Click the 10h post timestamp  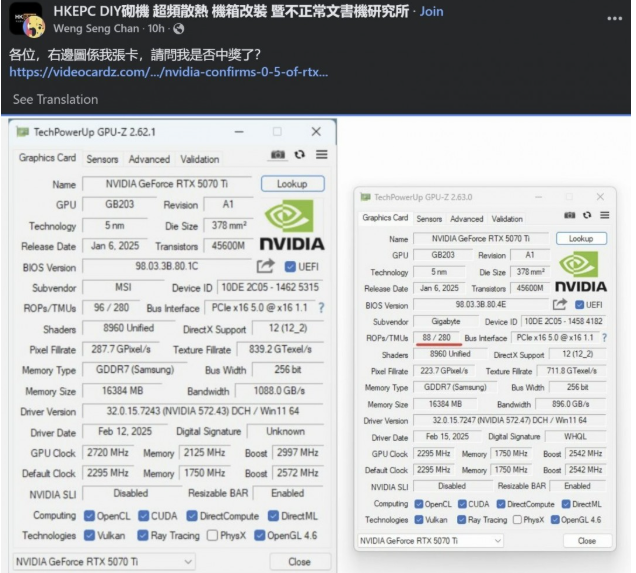pos(156,28)
